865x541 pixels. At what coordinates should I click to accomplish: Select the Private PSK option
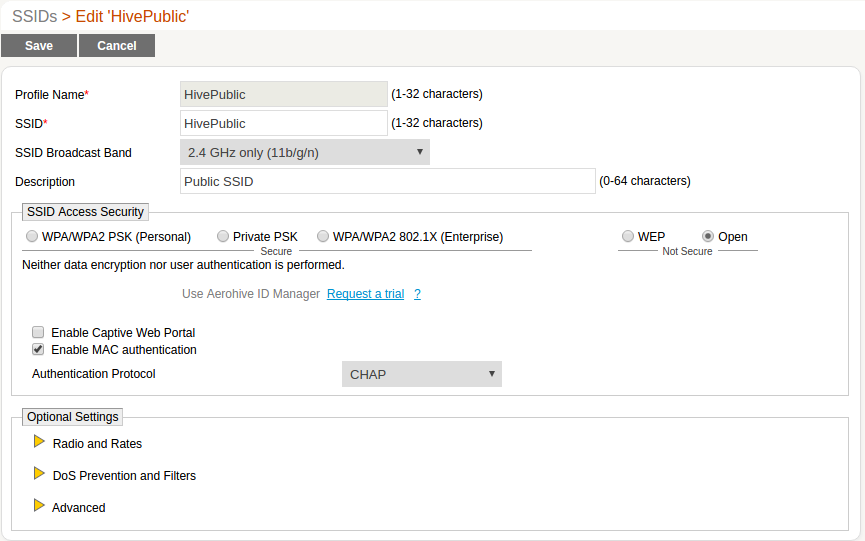click(x=224, y=237)
